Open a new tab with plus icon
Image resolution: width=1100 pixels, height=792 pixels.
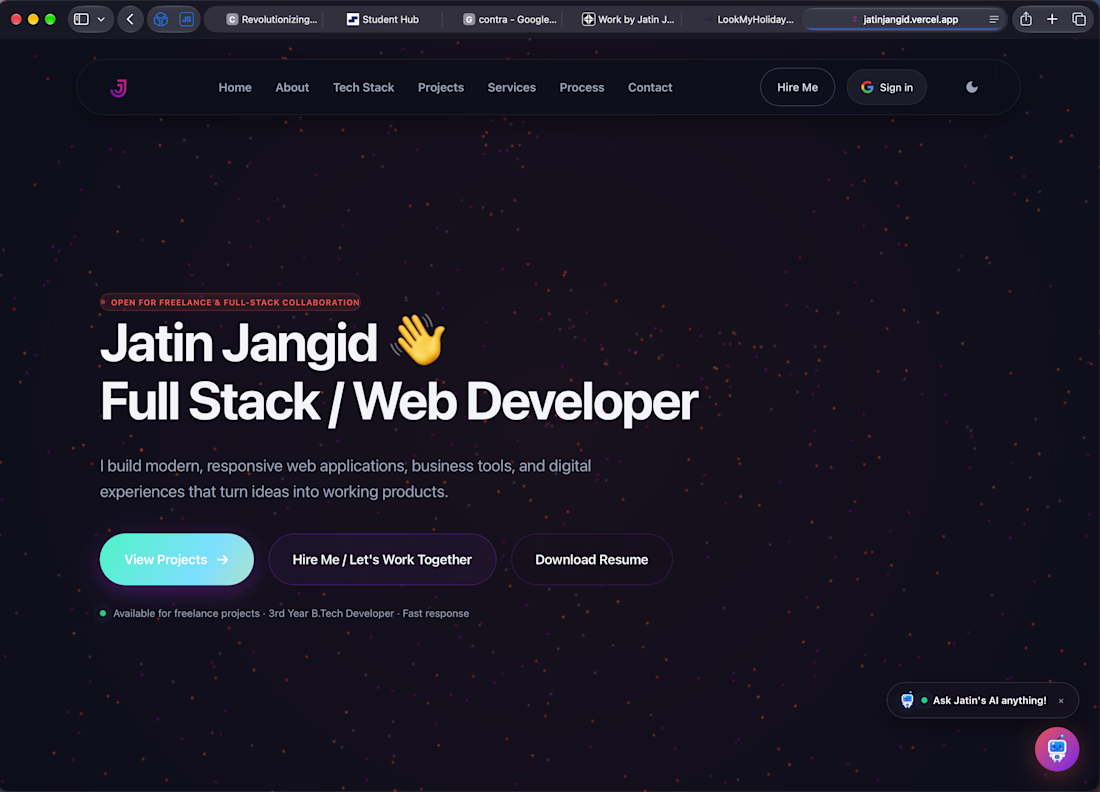click(1052, 19)
